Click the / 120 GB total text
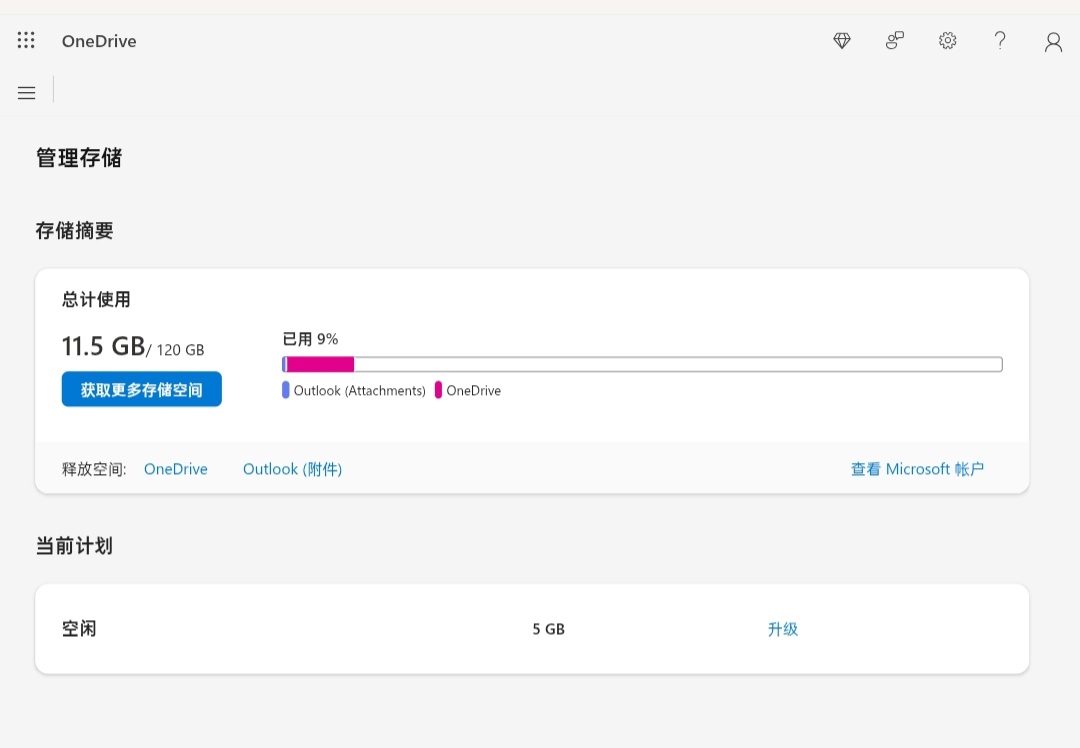This screenshot has width=1080, height=748. 176,350
